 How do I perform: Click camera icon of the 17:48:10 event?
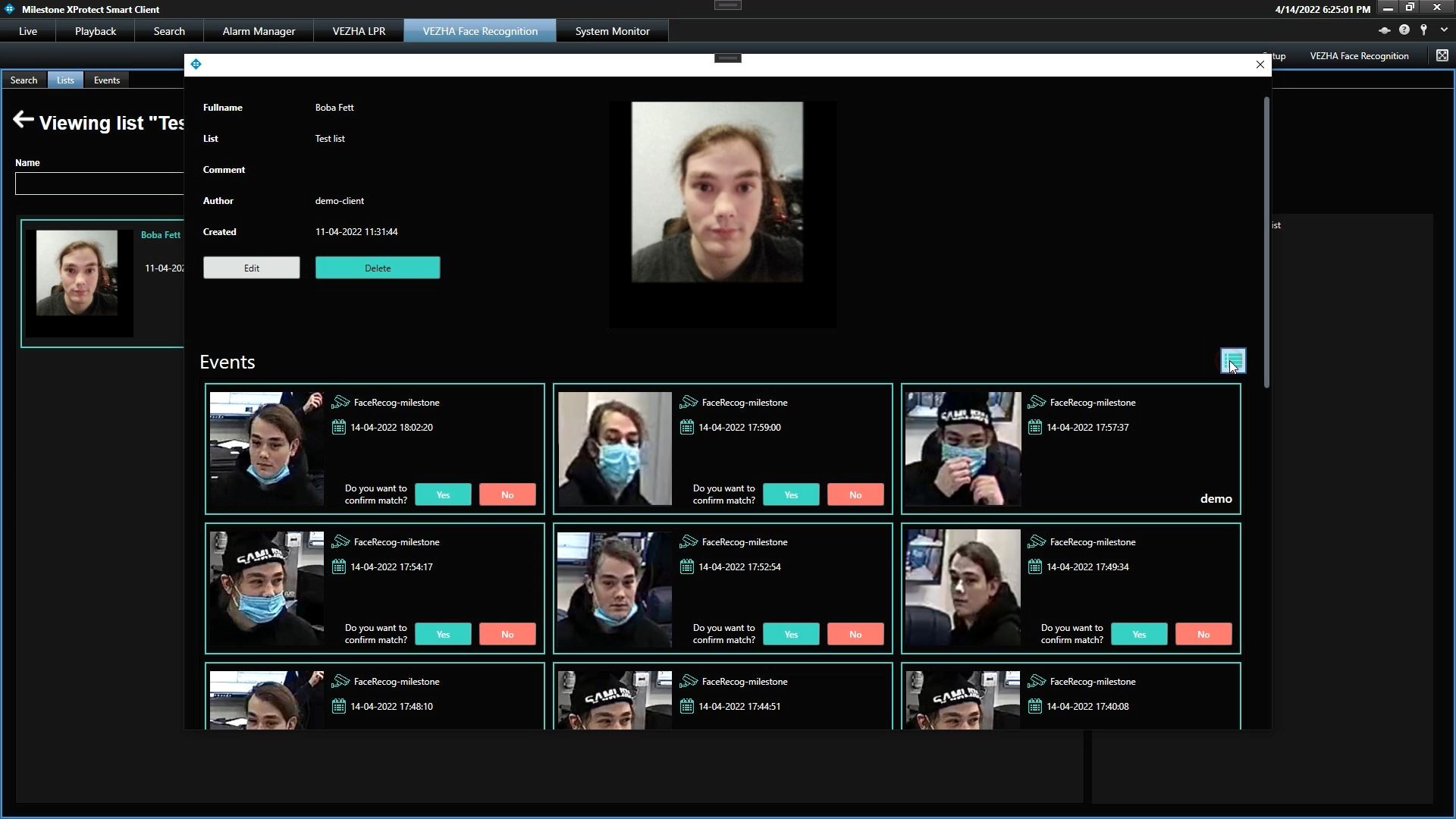(340, 681)
